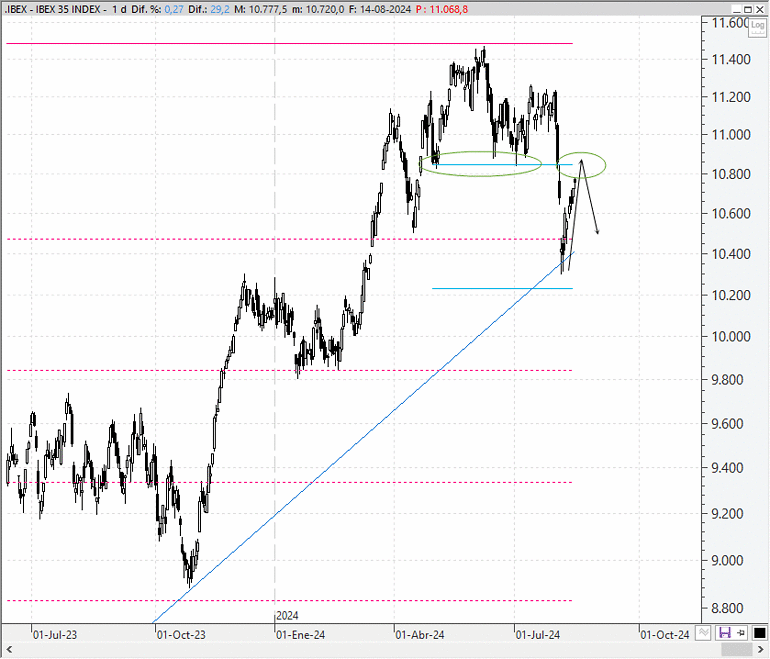Click the 01-Abr-24 date label
Viewport: 770px width, 659px height.
click(x=420, y=635)
